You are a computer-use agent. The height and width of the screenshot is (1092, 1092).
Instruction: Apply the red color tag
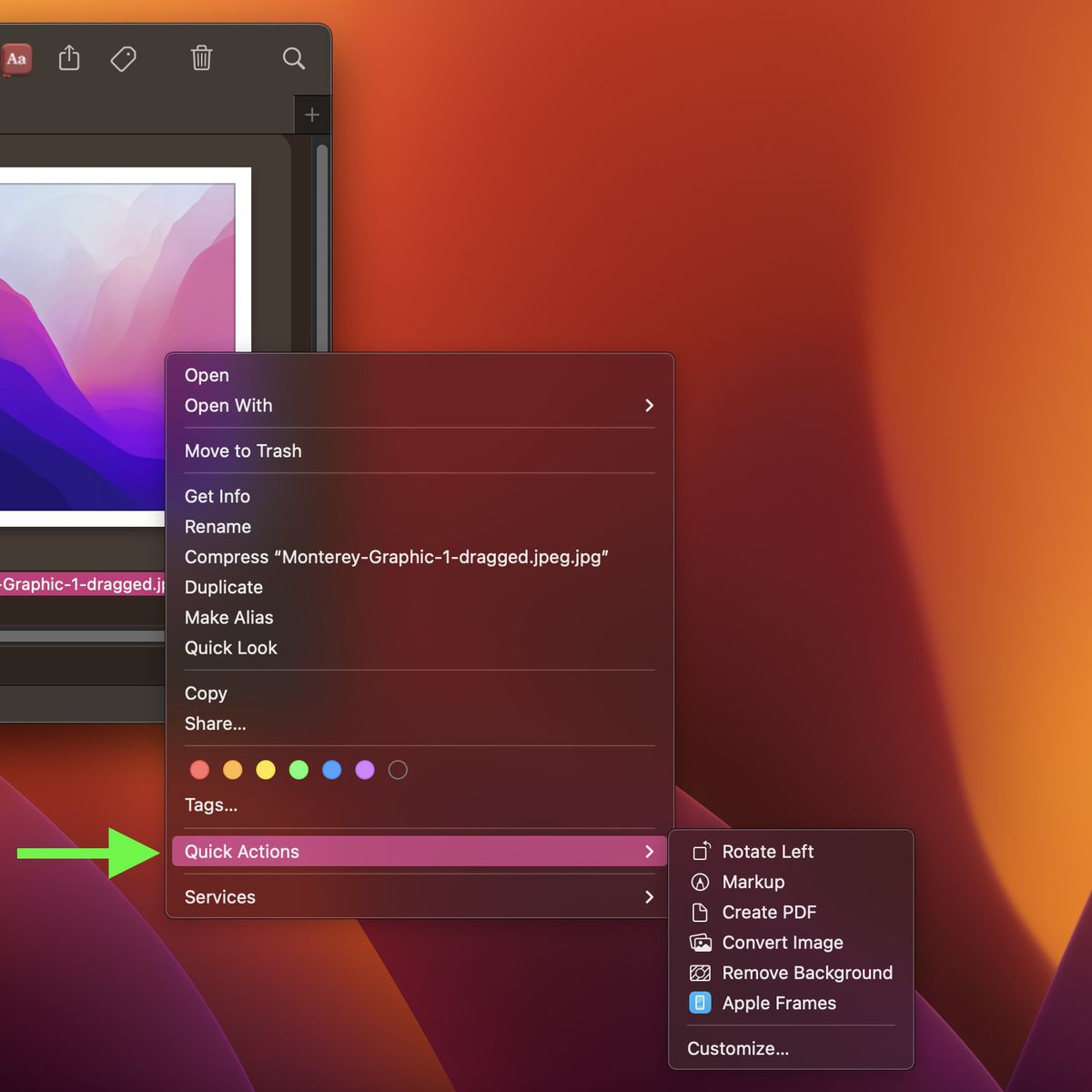[x=199, y=770]
